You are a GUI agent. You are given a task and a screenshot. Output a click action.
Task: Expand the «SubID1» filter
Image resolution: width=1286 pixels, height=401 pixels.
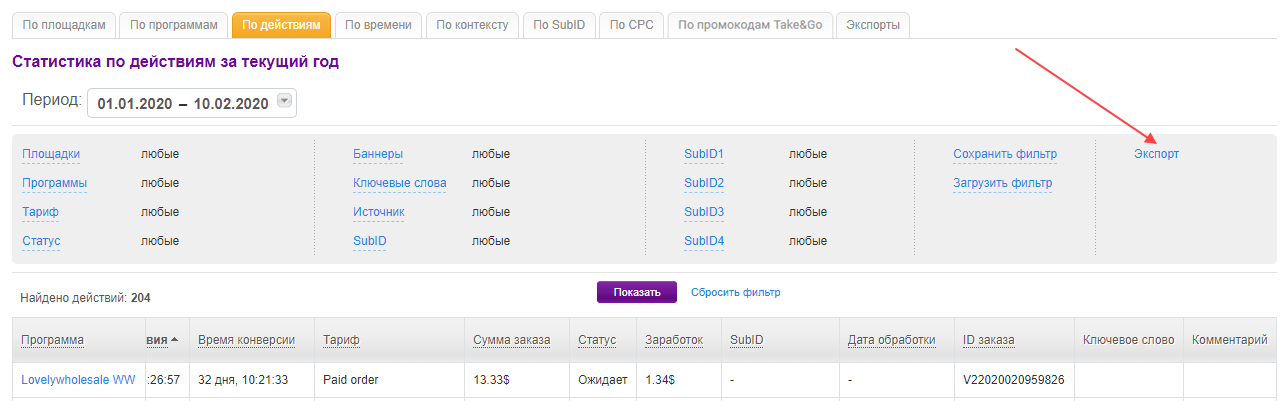704,154
